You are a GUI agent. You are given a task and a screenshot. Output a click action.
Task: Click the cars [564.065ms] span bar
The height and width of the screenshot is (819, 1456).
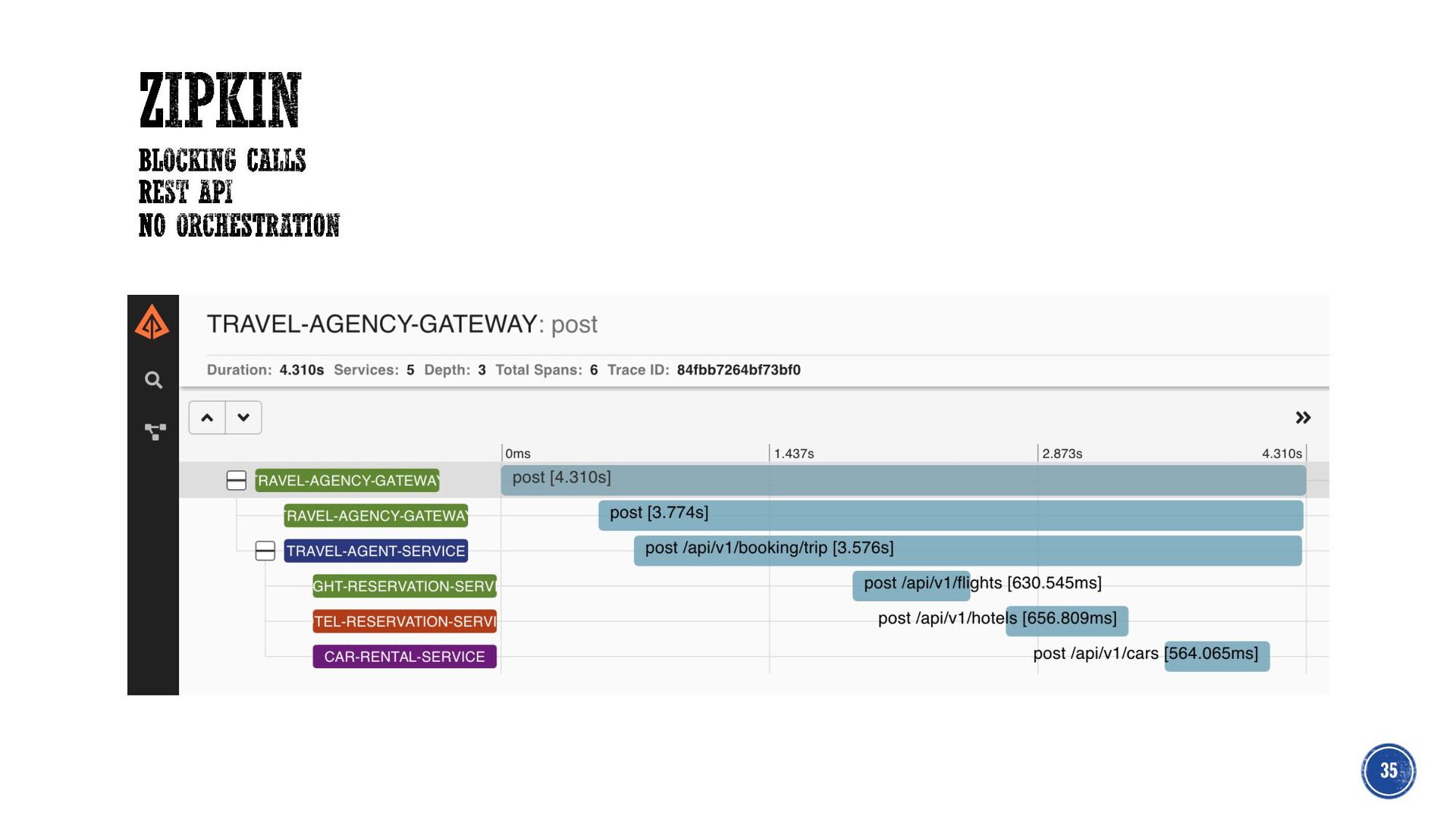1217,657
